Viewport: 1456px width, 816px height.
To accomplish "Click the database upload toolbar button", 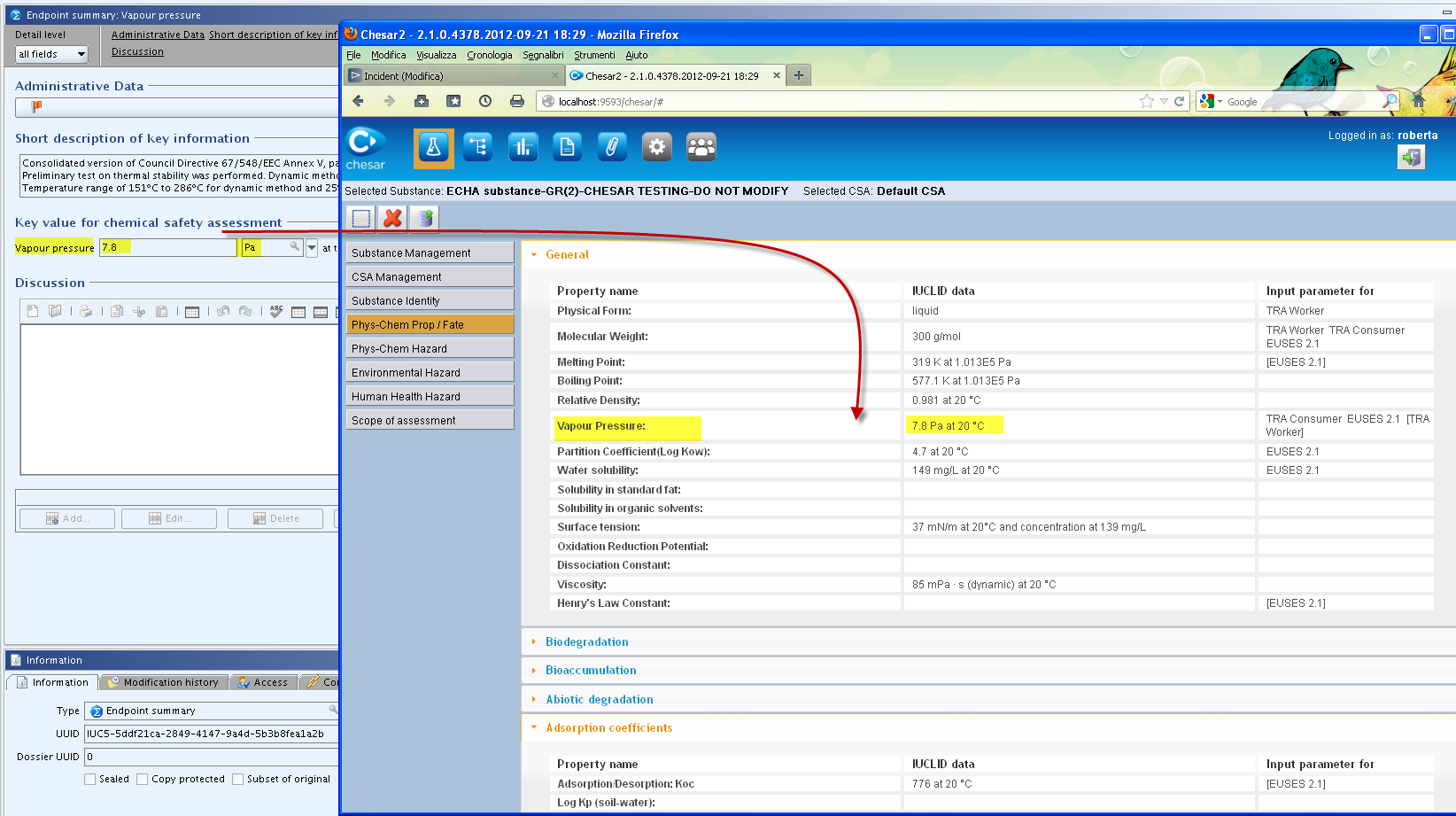I will click(x=425, y=218).
